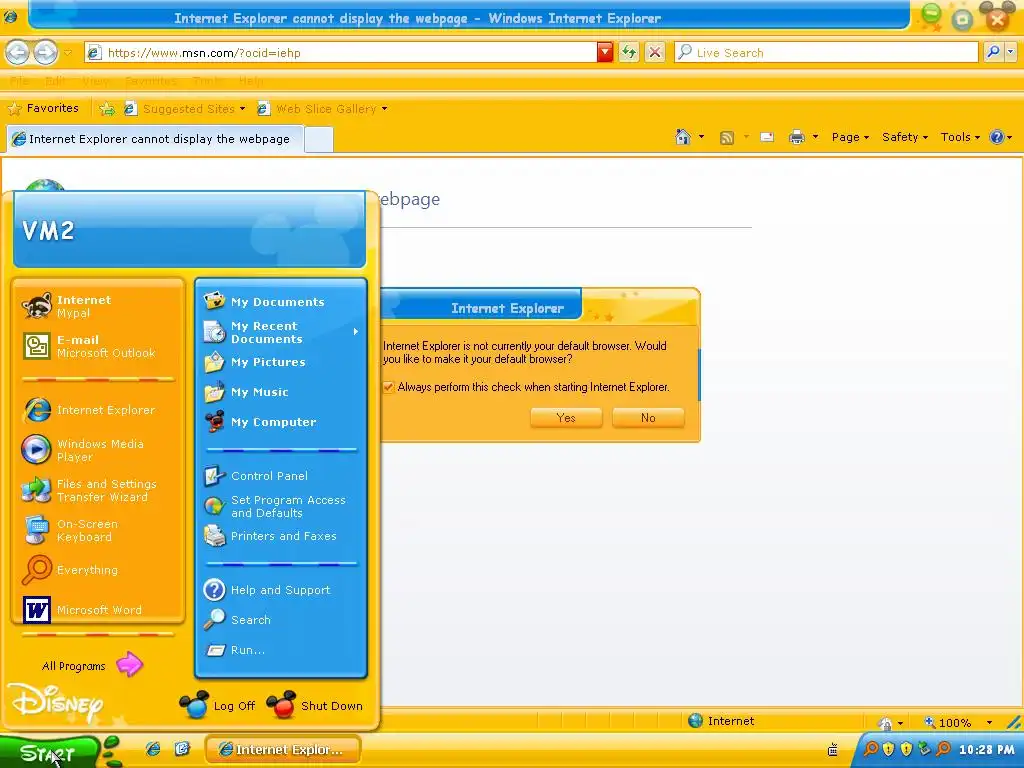This screenshot has width=1024, height=768.
Task: Click the Start button
Action: coord(49,752)
